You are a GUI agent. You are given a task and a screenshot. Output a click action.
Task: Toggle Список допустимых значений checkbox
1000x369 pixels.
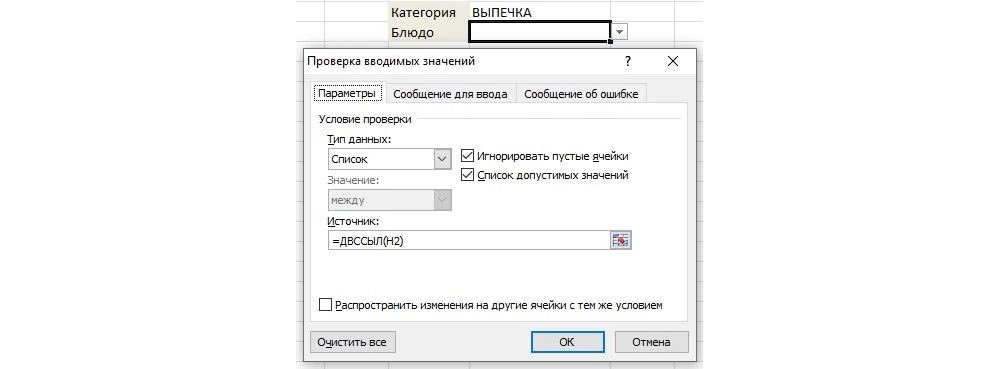(467, 175)
